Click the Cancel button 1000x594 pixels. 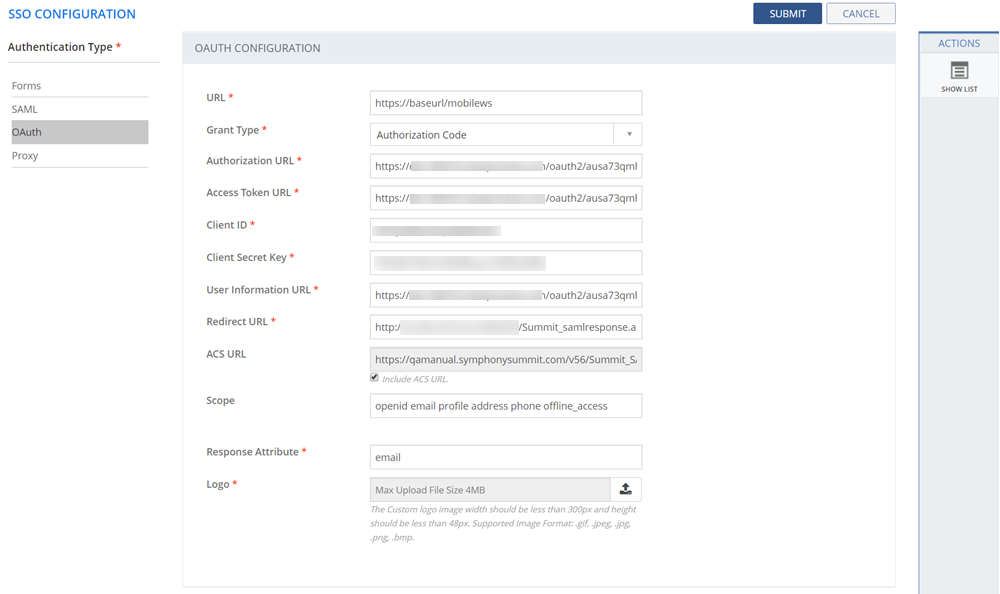coord(860,14)
